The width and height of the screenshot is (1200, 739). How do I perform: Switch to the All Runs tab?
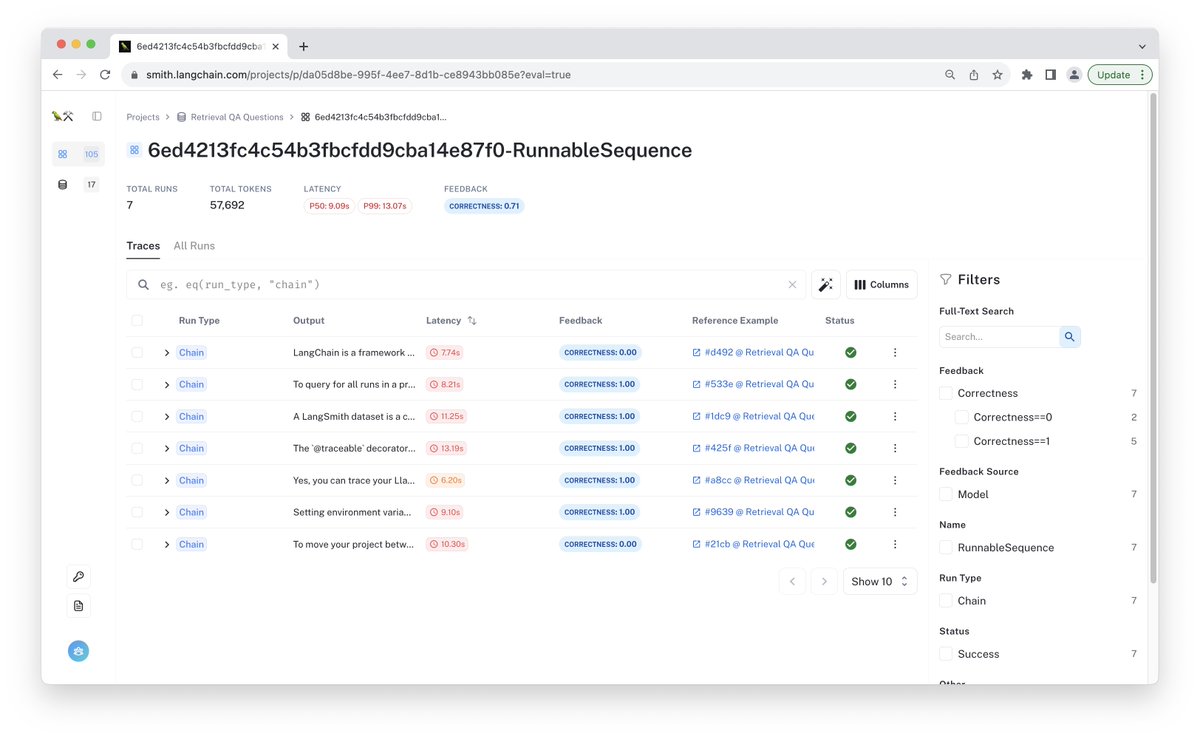[x=194, y=246]
